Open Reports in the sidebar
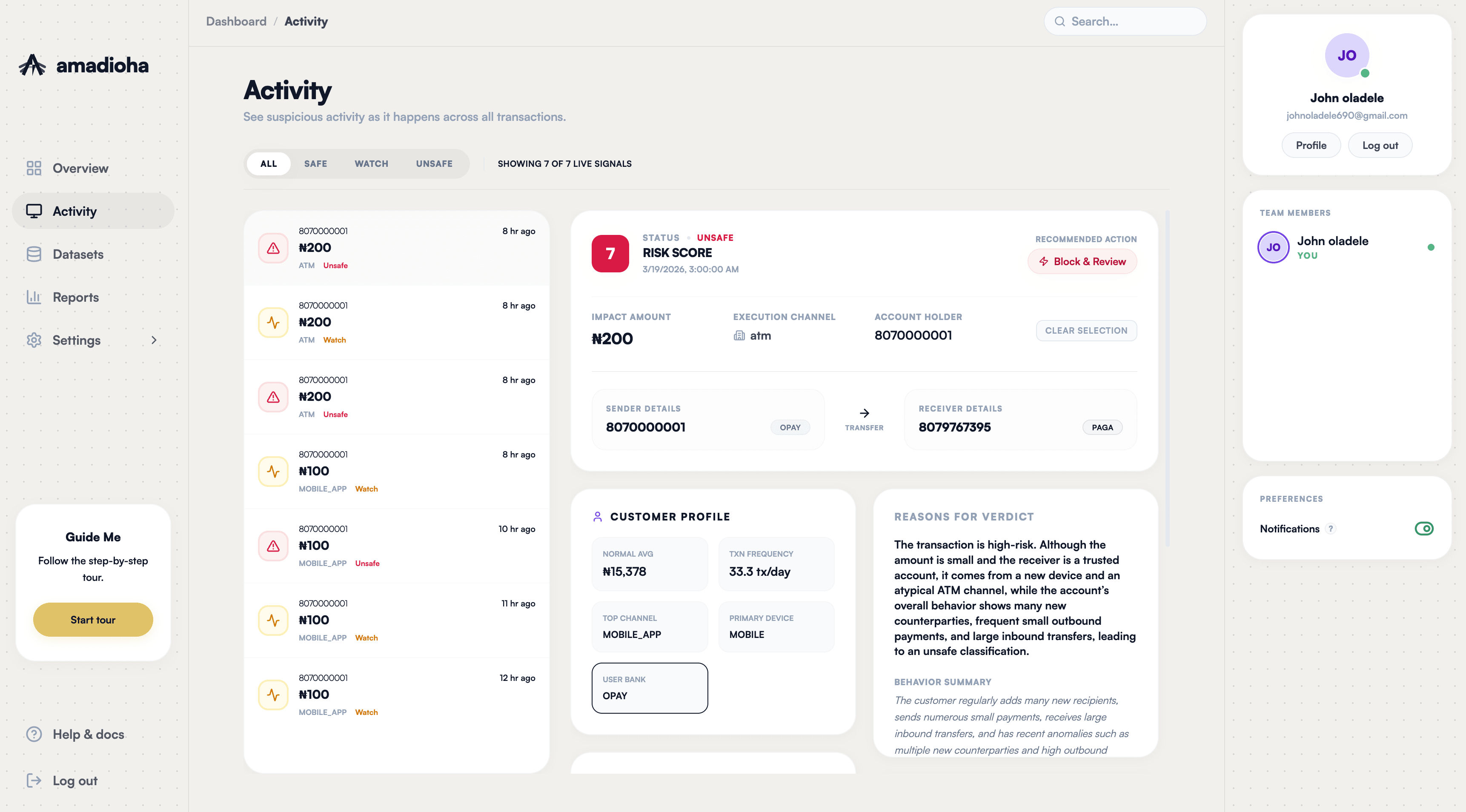The width and height of the screenshot is (1466, 812). pos(93,297)
